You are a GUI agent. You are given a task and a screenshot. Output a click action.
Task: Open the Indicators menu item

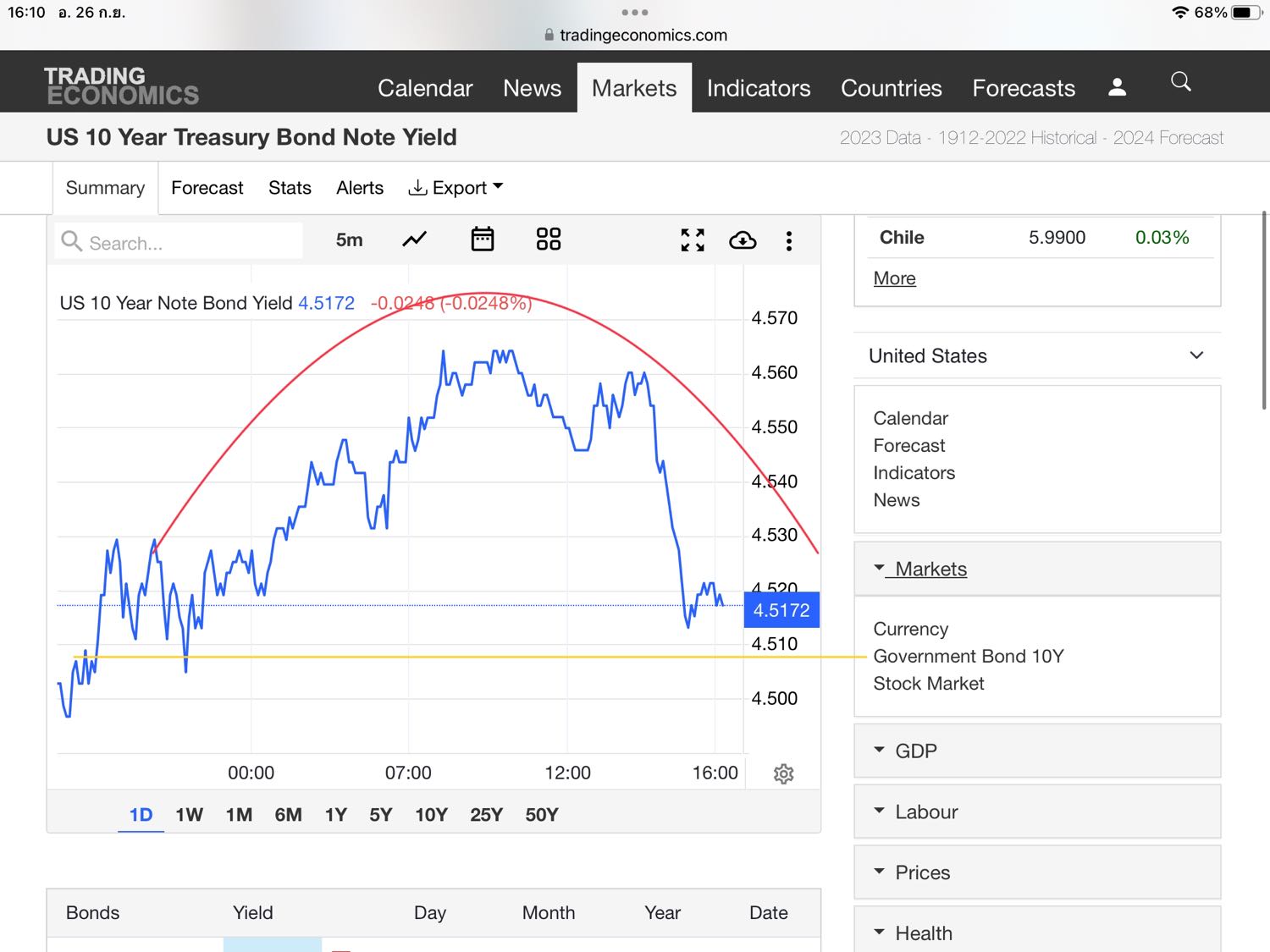(x=759, y=88)
